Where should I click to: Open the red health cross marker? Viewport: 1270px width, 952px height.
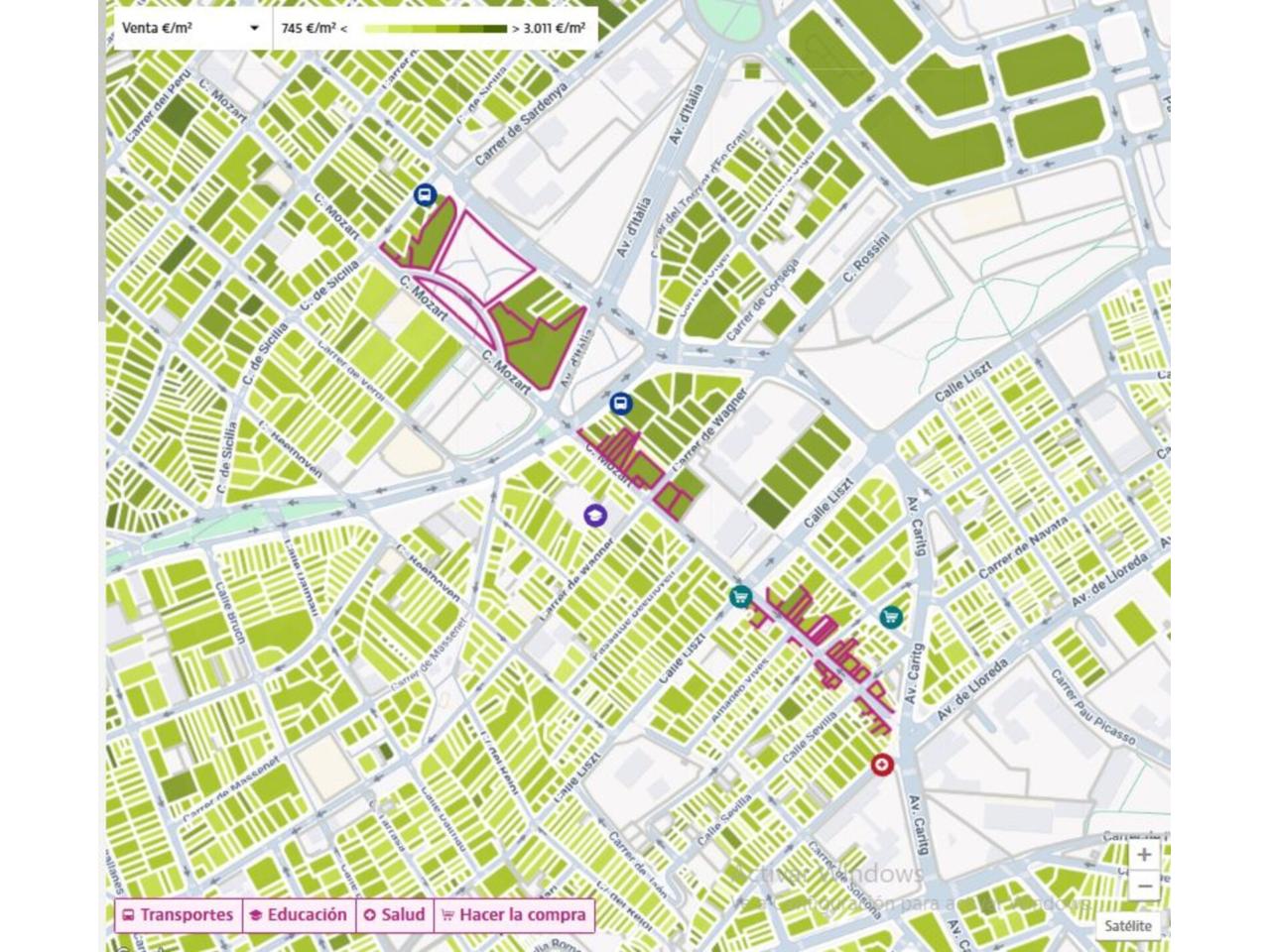click(x=881, y=765)
